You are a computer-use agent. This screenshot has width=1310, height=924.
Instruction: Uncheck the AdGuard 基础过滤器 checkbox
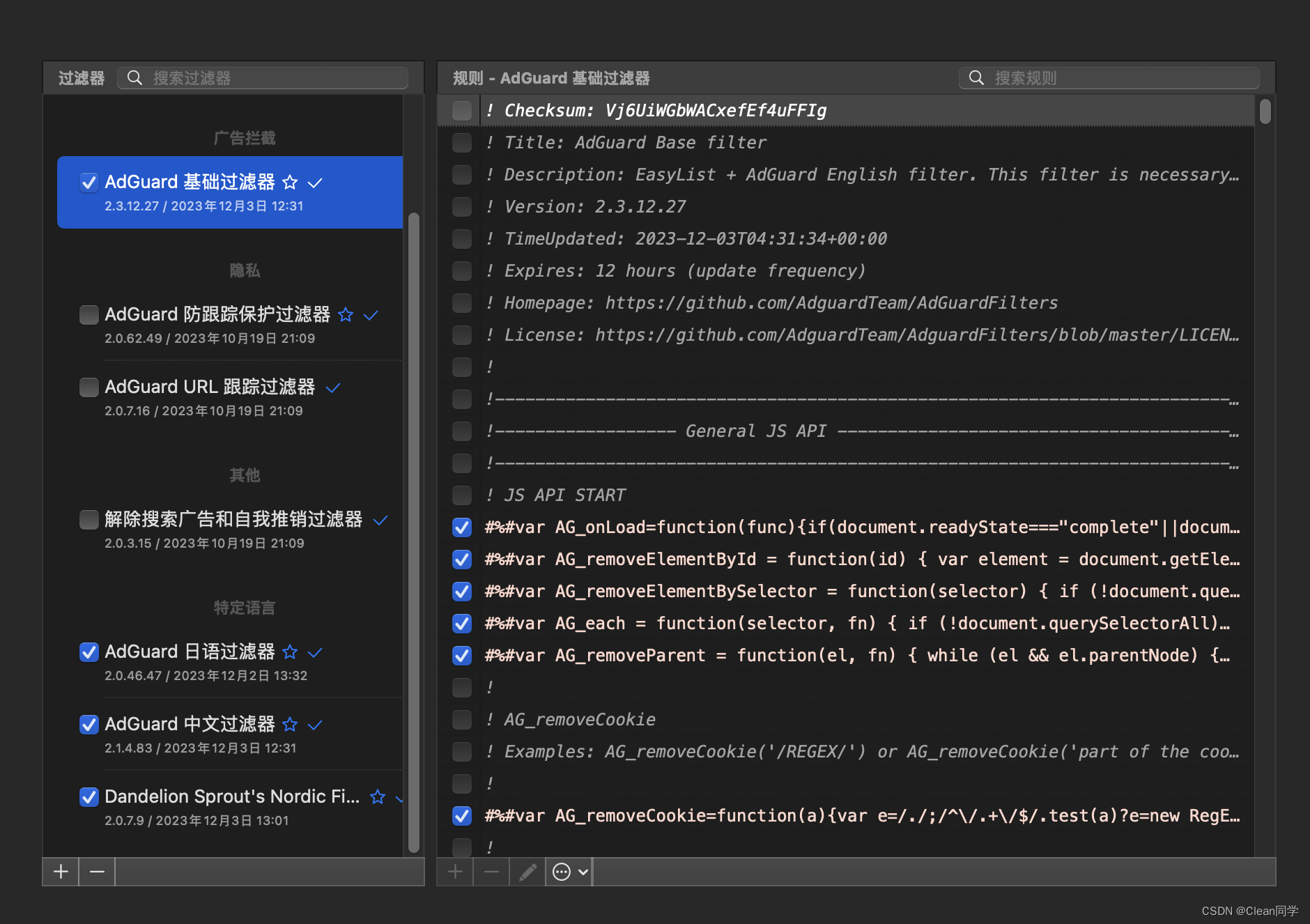click(x=89, y=183)
